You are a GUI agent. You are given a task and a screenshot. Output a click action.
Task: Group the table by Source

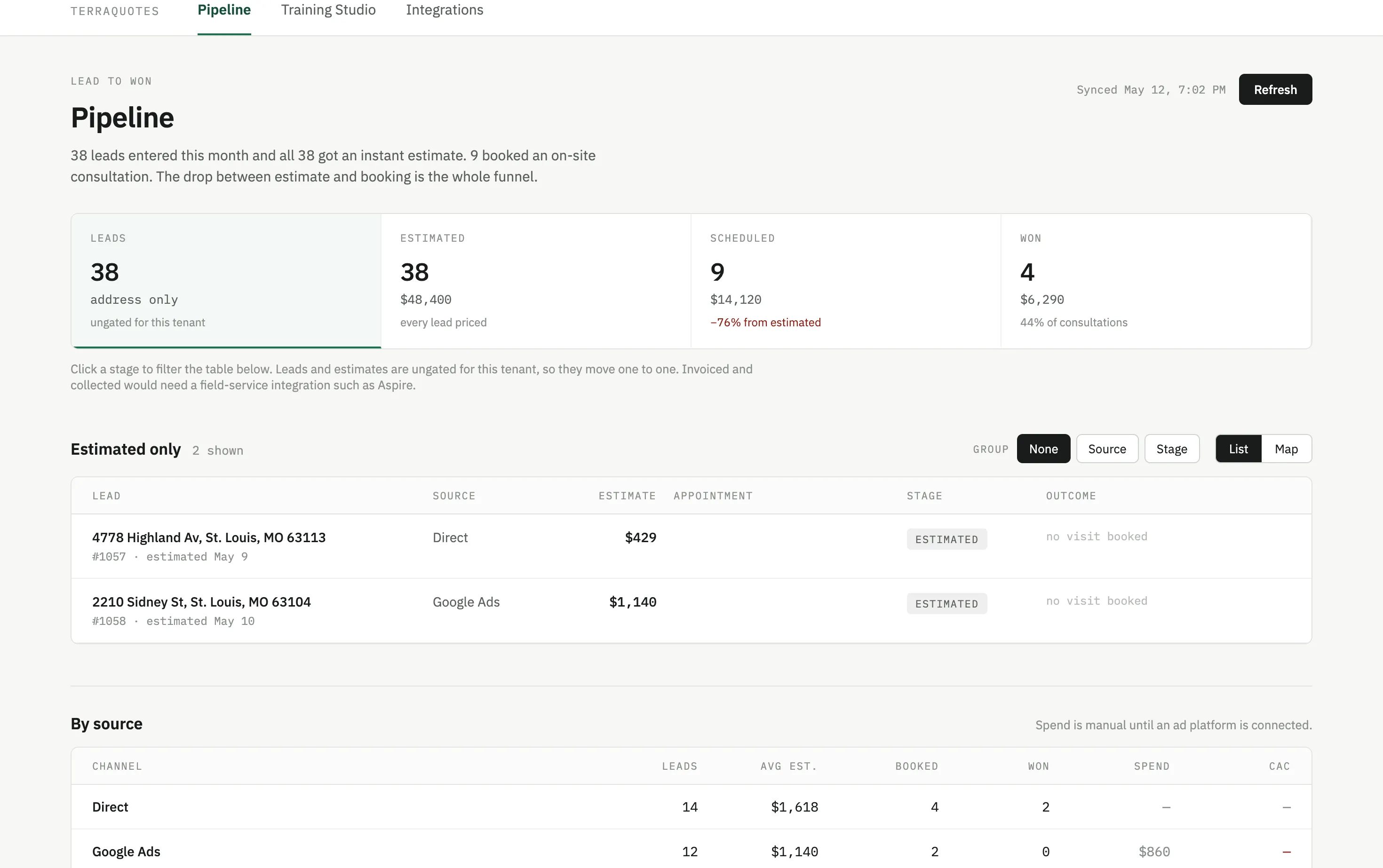click(x=1107, y=449)
